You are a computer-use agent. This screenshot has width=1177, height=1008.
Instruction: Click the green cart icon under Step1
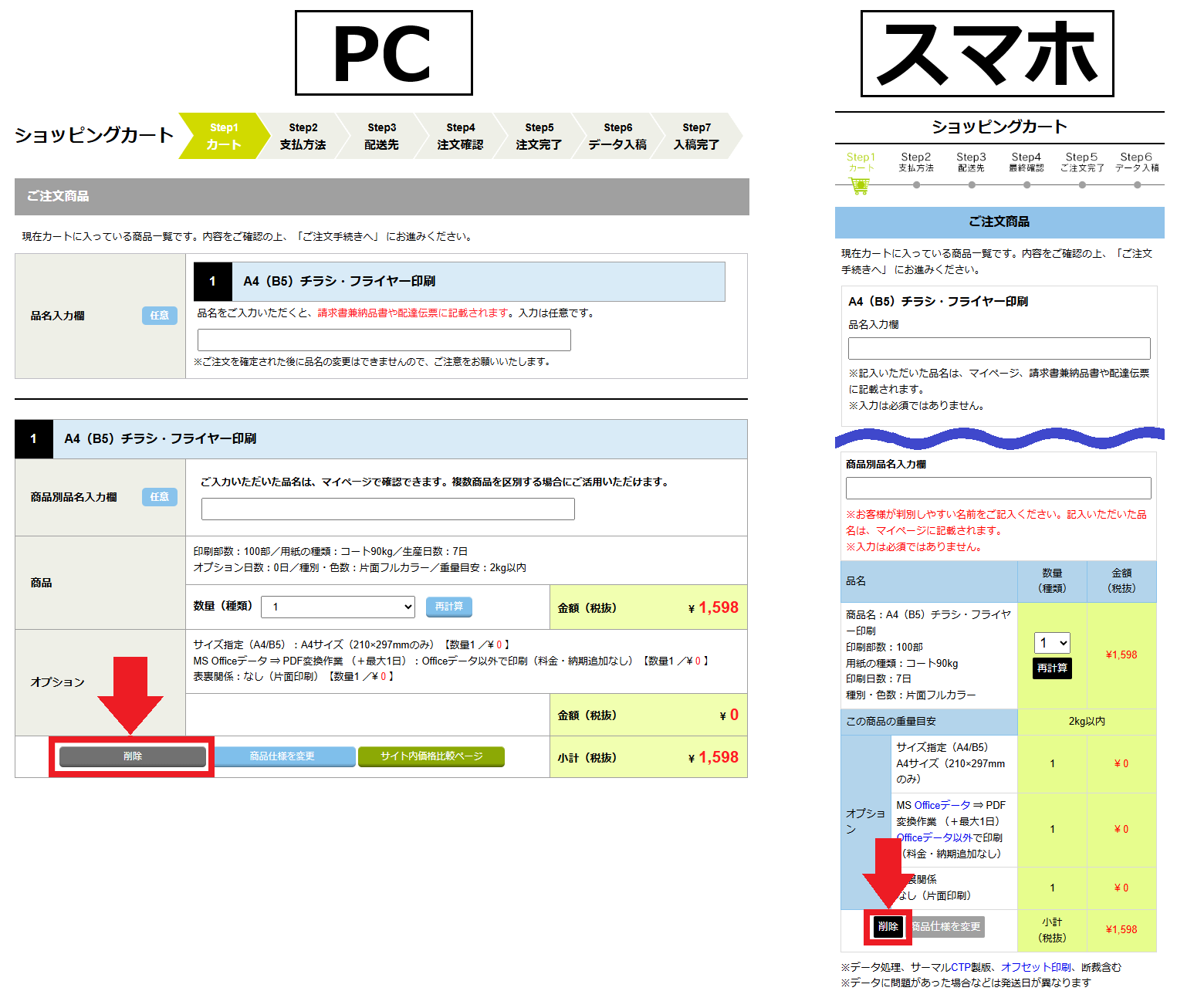click(x=859, y=186)
